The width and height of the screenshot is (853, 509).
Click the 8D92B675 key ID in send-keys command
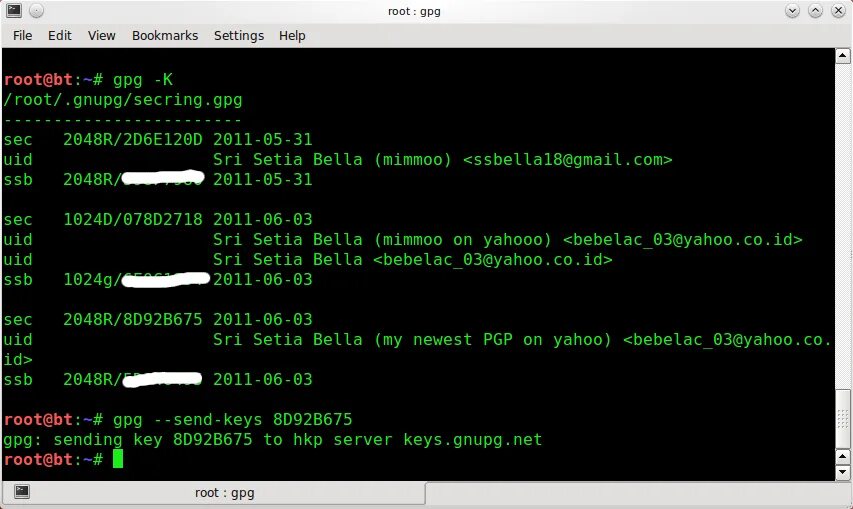(x=313, y=419)
